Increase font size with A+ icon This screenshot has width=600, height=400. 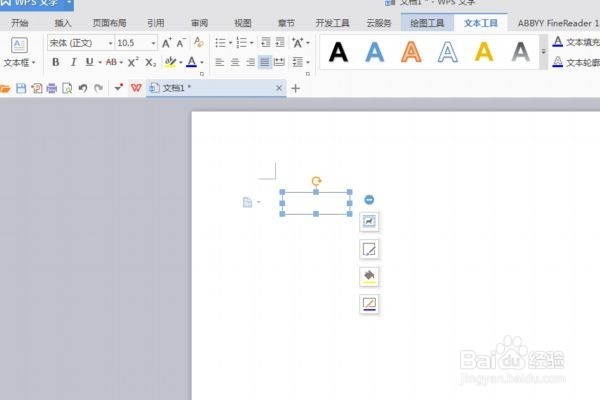[x=166, y=43]
